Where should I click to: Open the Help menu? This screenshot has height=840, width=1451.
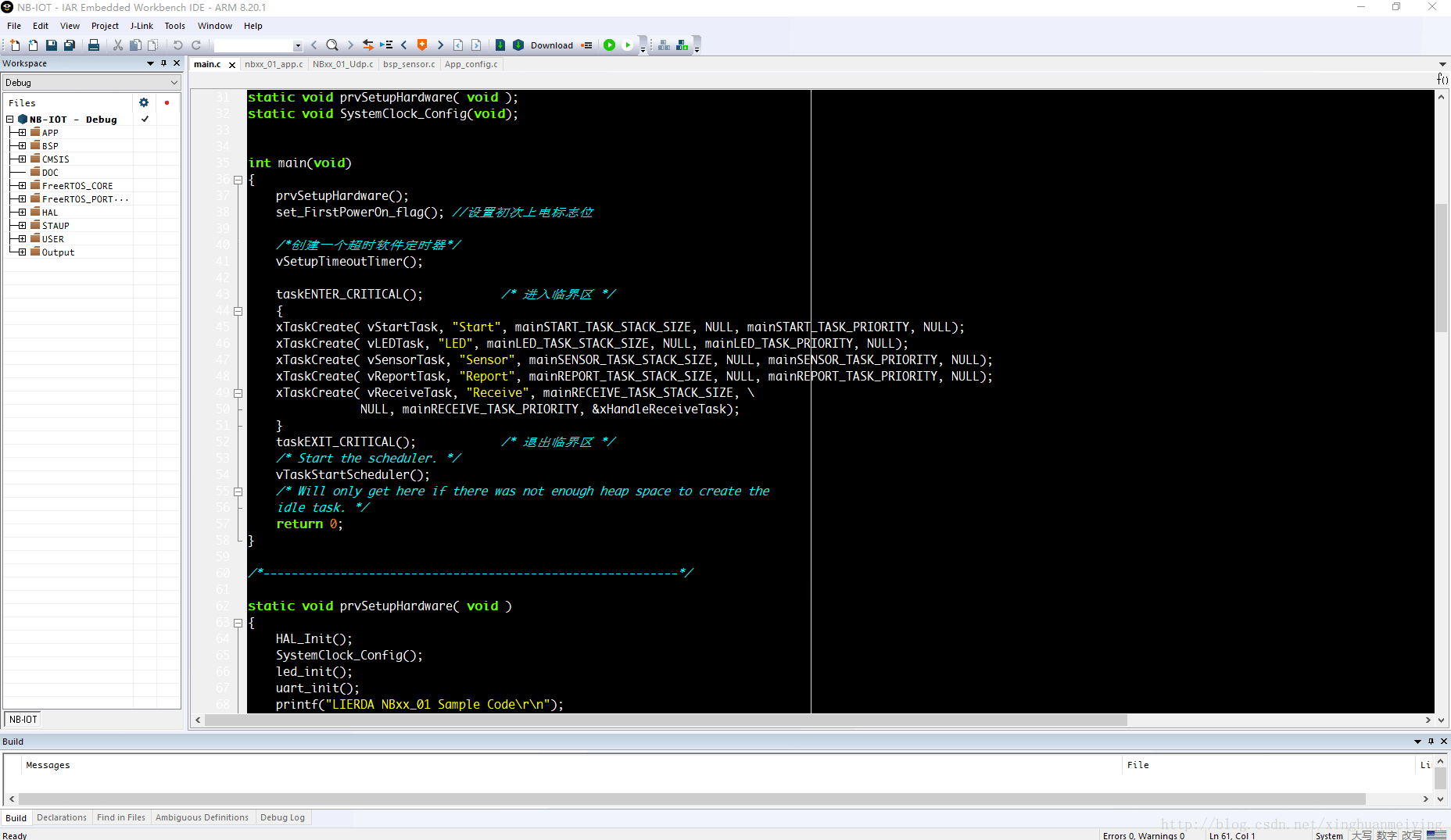tap(253, 26)
